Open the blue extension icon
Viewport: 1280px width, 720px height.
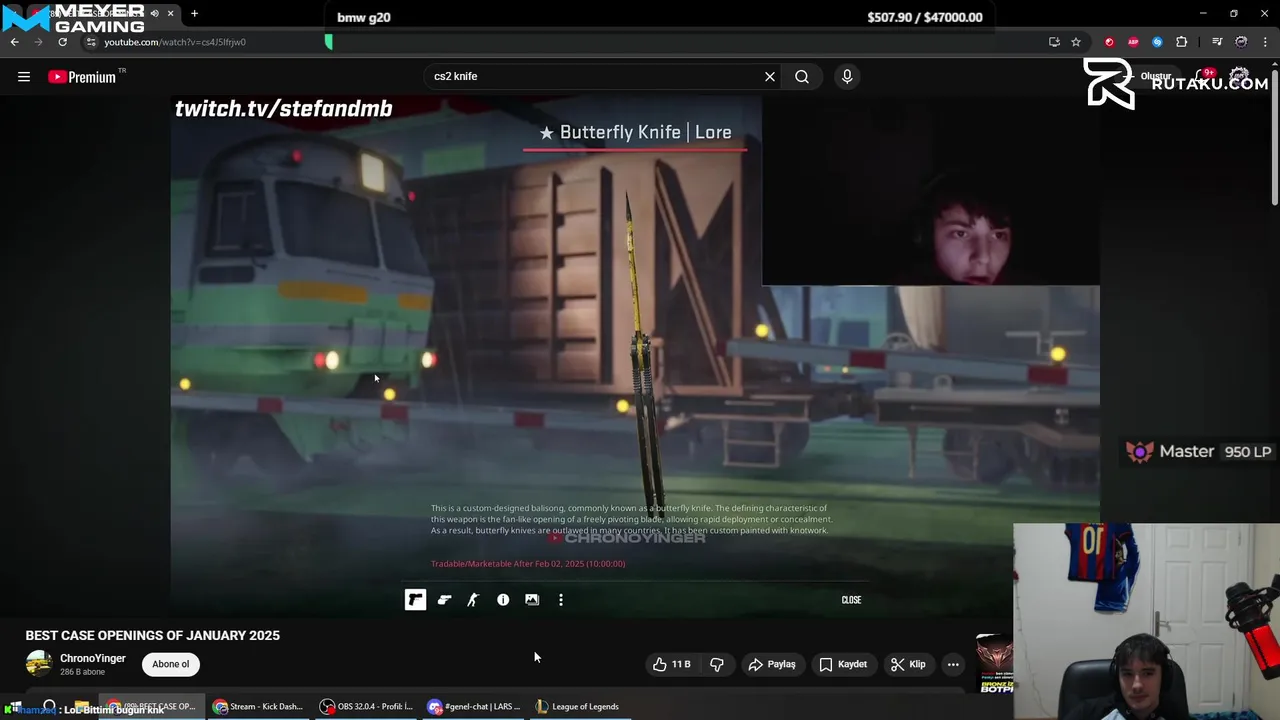coord(1157,42)
